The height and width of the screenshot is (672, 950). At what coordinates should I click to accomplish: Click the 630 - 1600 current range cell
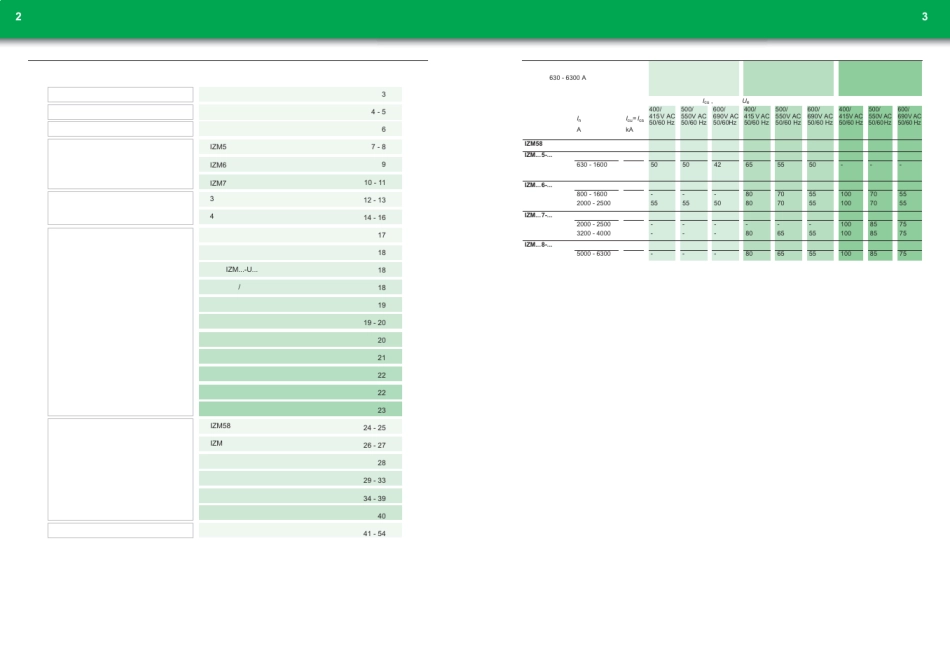point(592,164)
